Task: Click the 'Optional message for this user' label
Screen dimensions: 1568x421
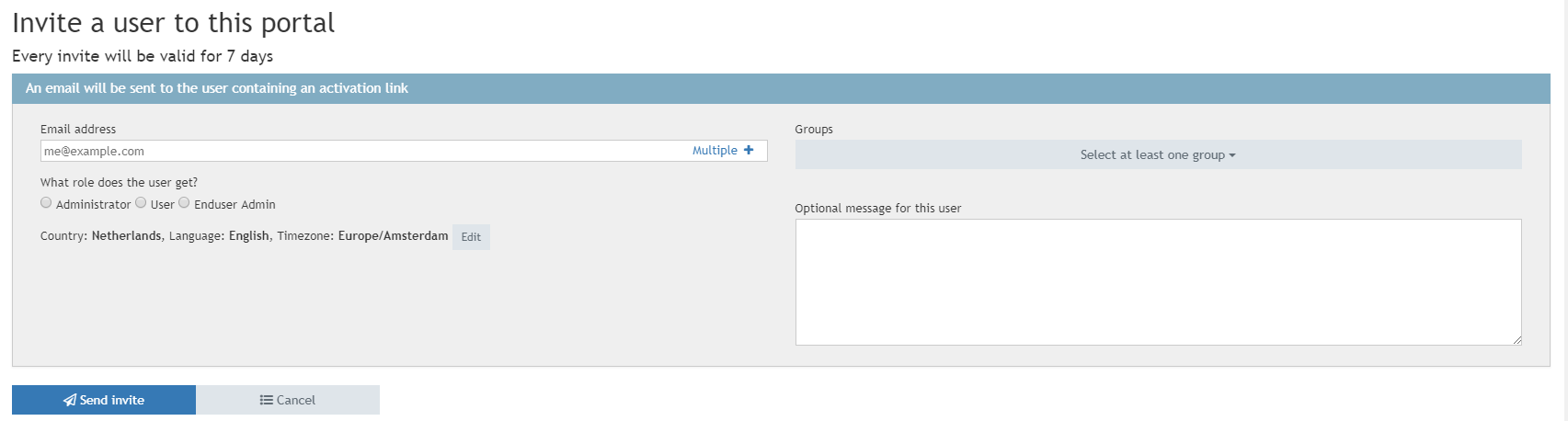Action: (x=877, y=209)
